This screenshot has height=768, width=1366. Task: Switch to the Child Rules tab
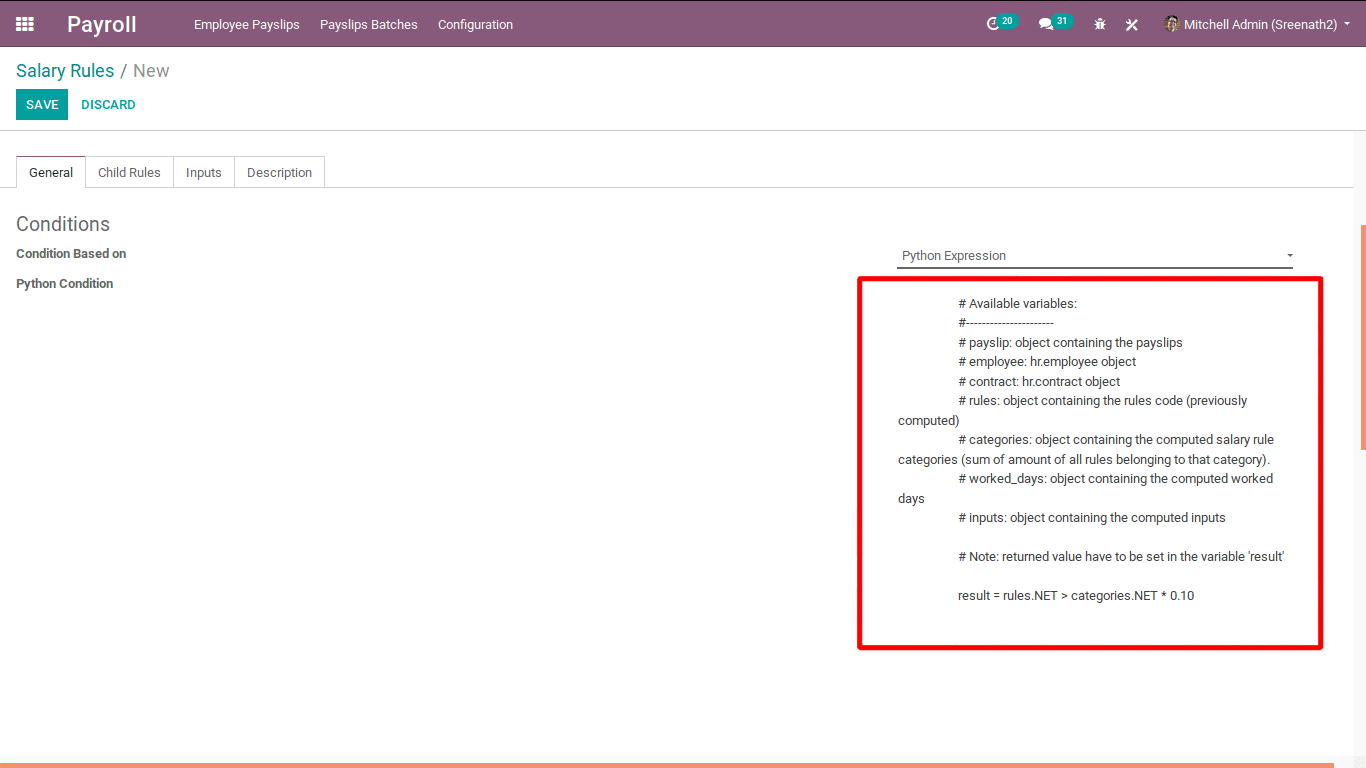tap(129, 172)
